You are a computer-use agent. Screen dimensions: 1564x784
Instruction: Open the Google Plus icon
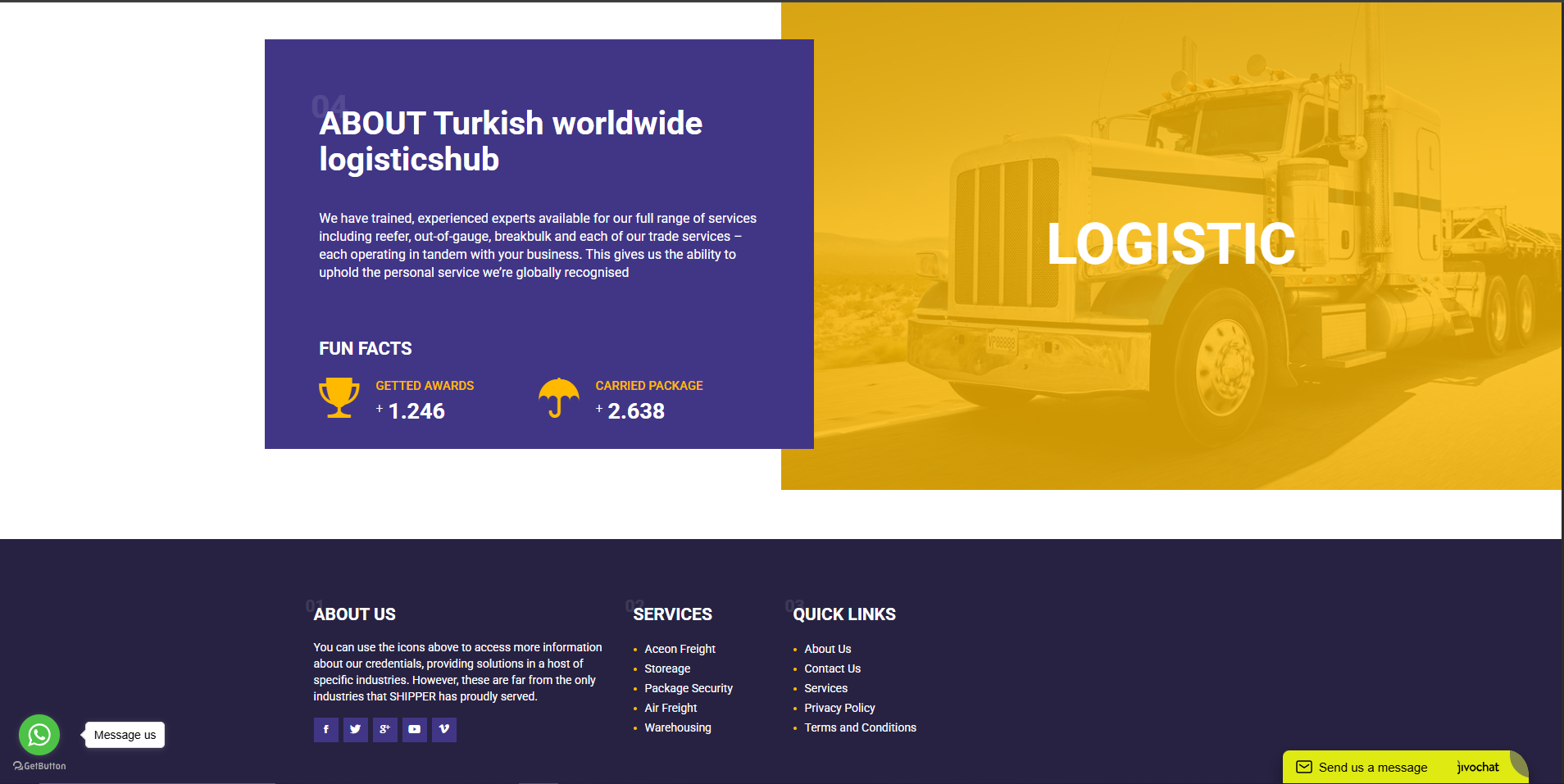coord(384,729)
